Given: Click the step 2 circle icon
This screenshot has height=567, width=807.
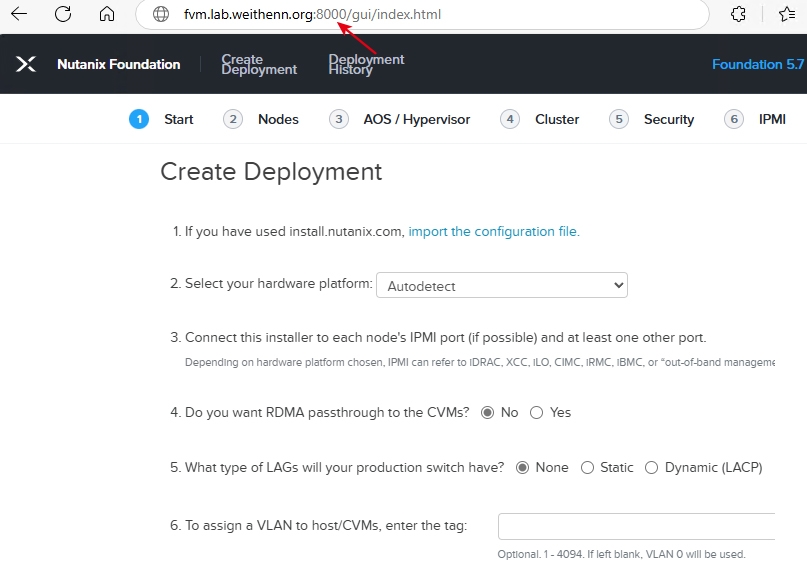Looking at the screenshot, I should [233, 119].
